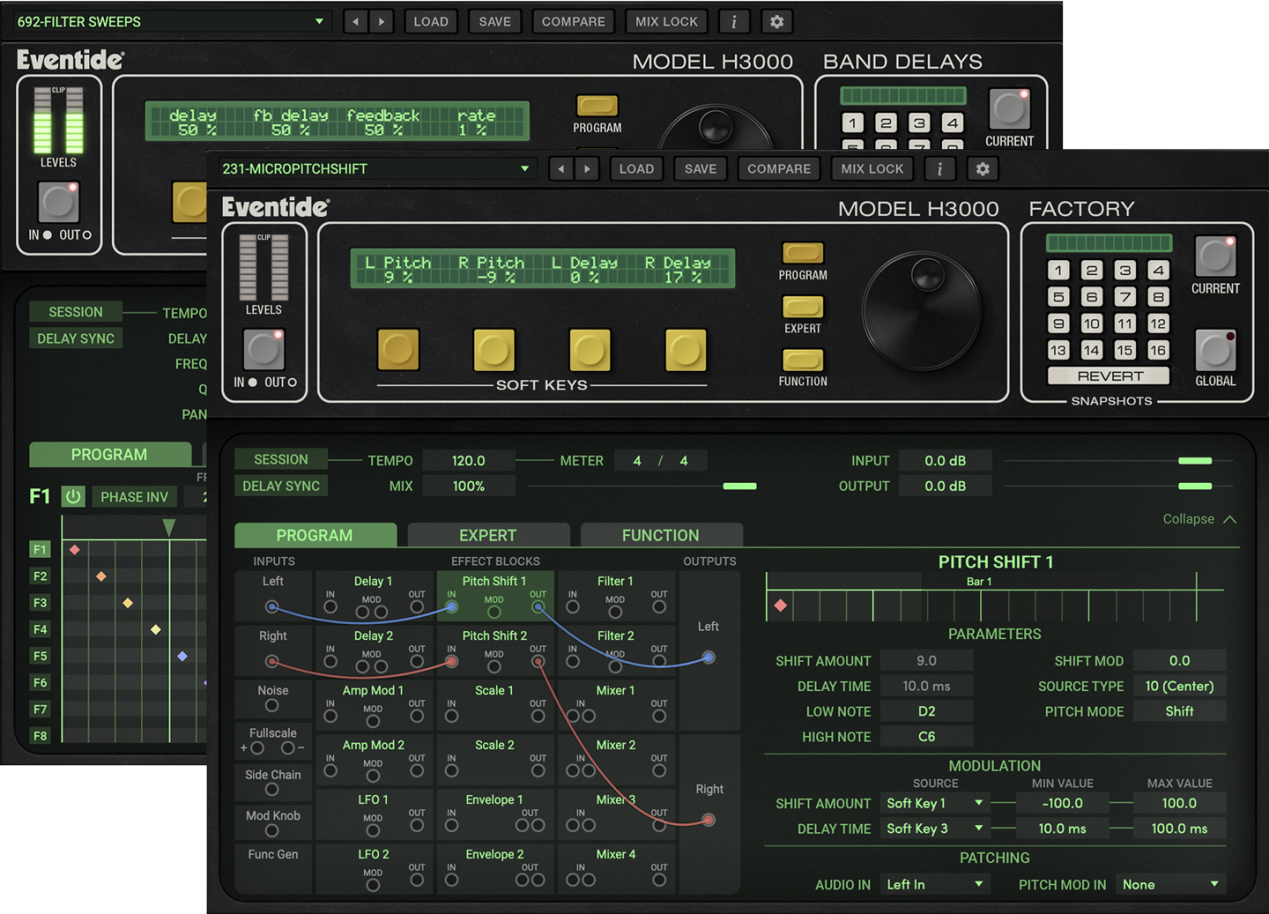
Task: Click the COMPARE button
Action: pyautogui.click(x=779, y=169)
